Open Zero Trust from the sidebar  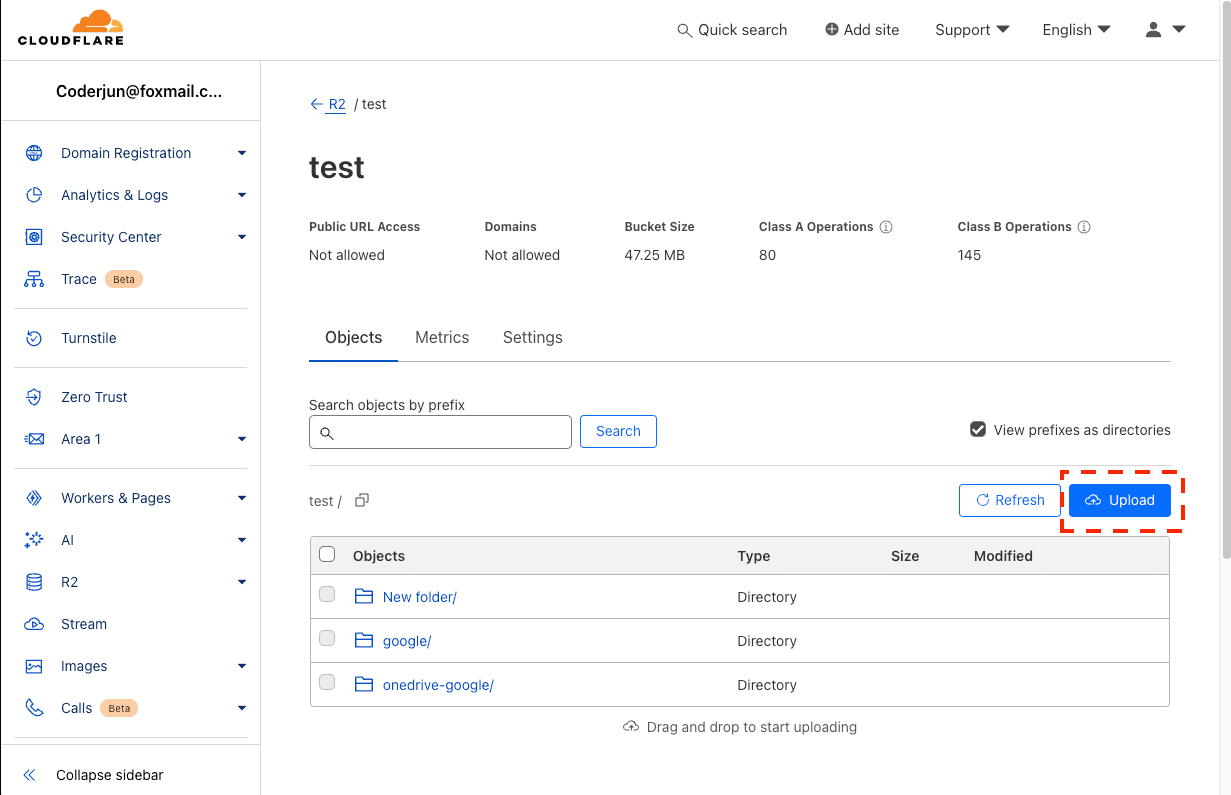point(94,397)
